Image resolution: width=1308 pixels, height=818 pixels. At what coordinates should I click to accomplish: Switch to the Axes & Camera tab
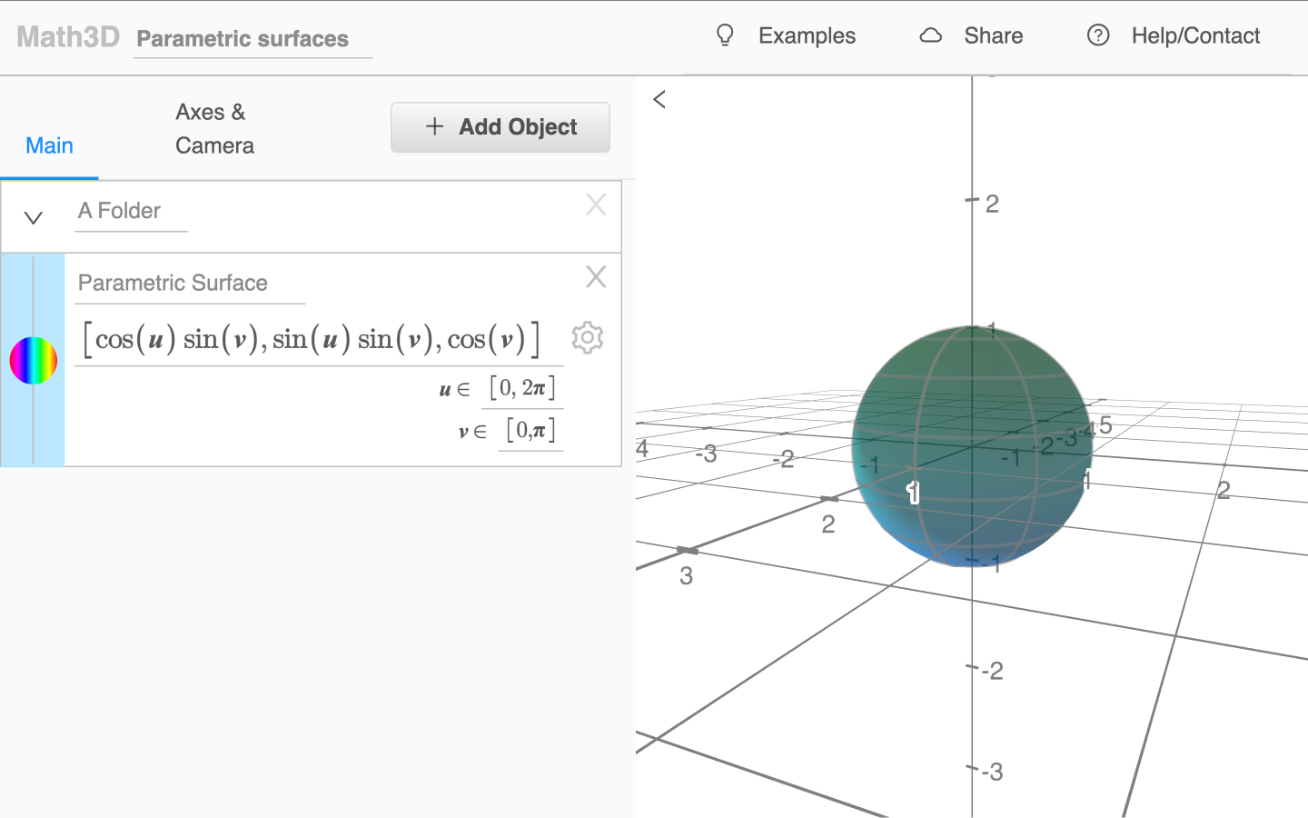pyautogui.click(x=214, y=129)
